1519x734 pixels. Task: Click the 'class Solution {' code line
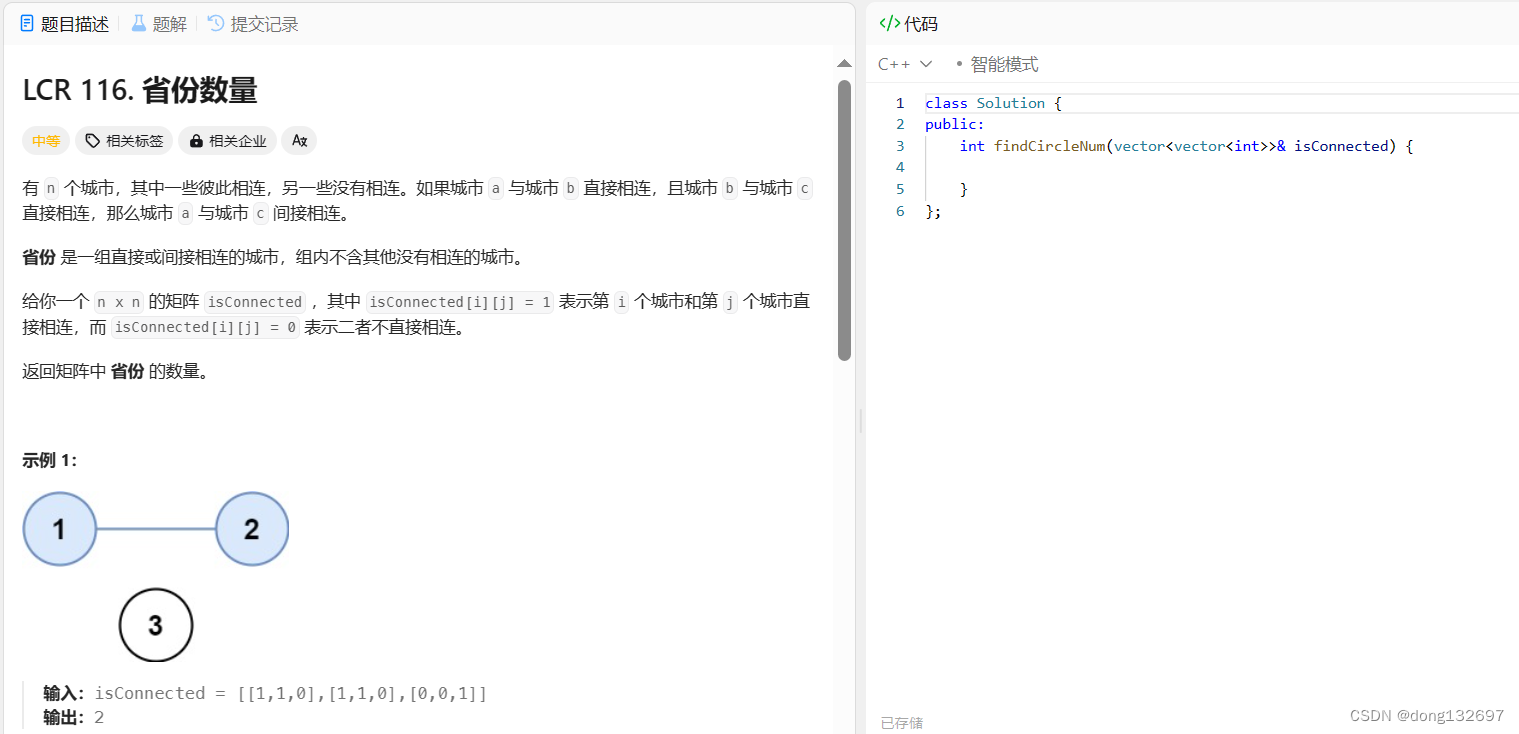[993, 103]
